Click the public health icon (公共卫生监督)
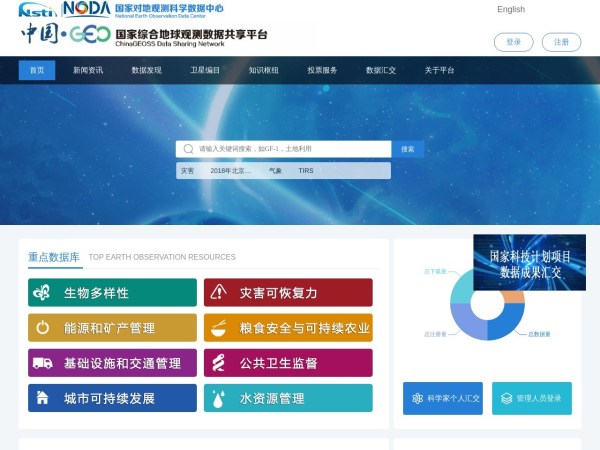The width and height of the screenshot is (600, 450). pos(218,363)
